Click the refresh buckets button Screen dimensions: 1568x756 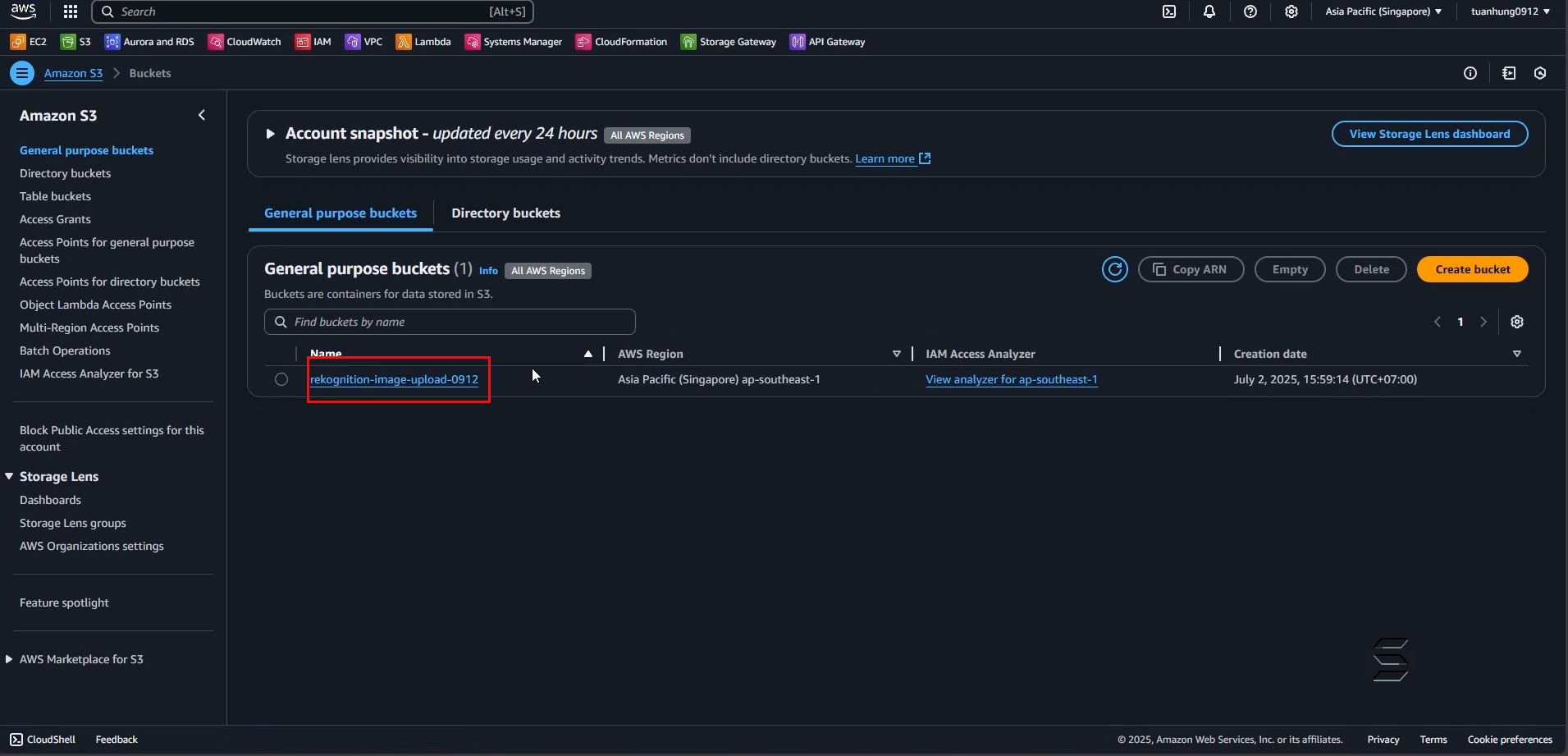1114,269
